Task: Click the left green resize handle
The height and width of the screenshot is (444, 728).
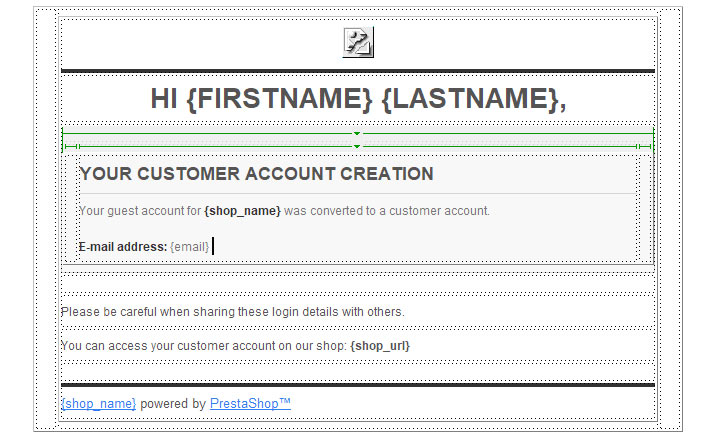Action: 78,147
